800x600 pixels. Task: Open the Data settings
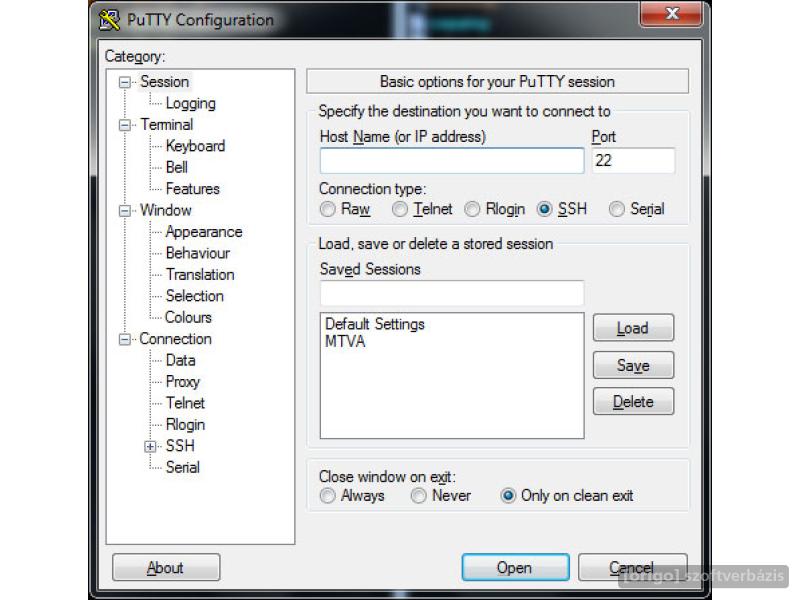pos(181,360)
